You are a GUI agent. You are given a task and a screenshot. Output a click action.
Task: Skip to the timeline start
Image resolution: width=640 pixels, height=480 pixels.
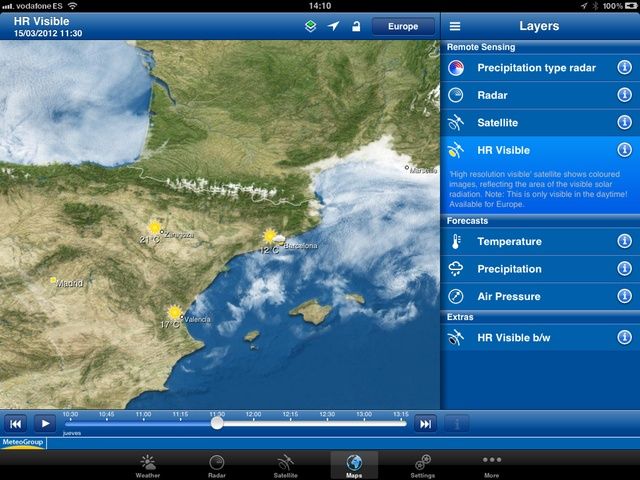point(15,423)
